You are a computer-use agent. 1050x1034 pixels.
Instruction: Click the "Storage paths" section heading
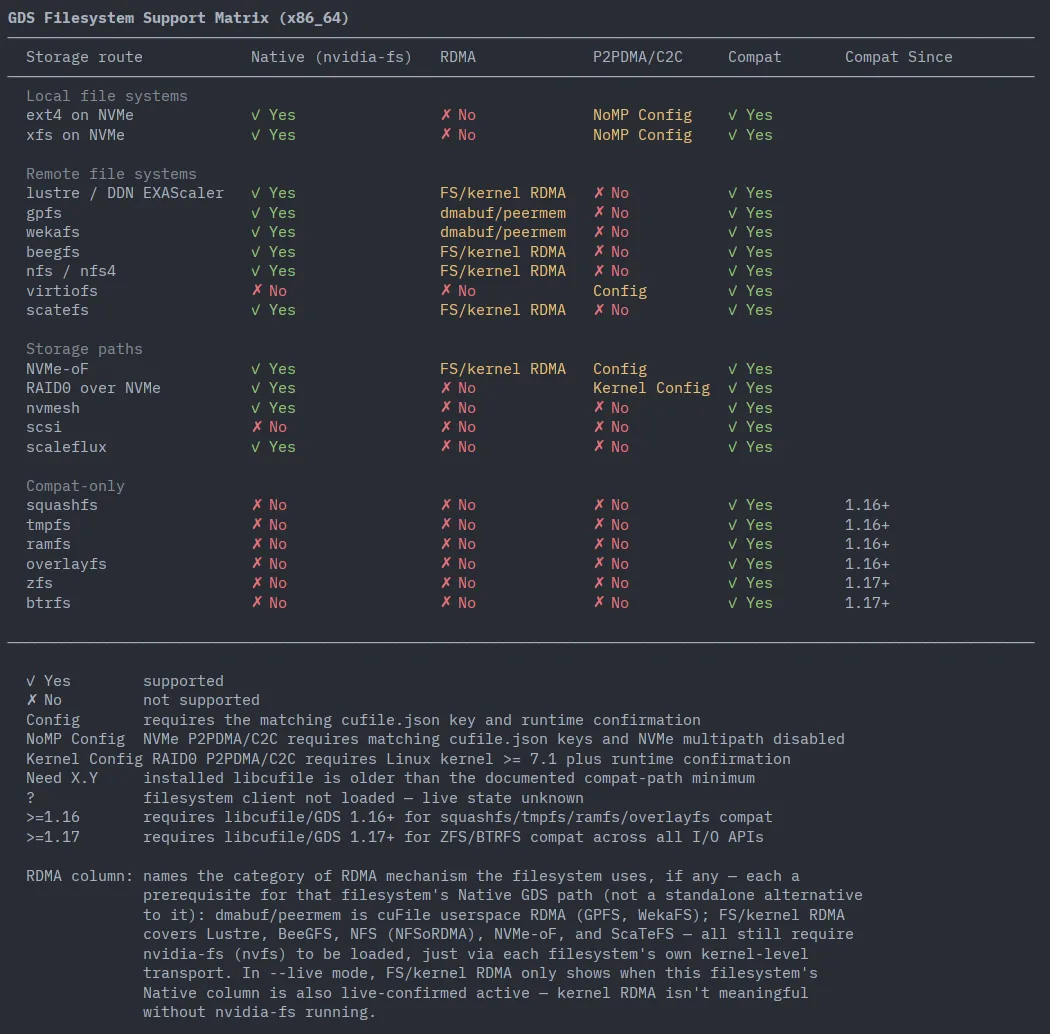pos(84,349)
